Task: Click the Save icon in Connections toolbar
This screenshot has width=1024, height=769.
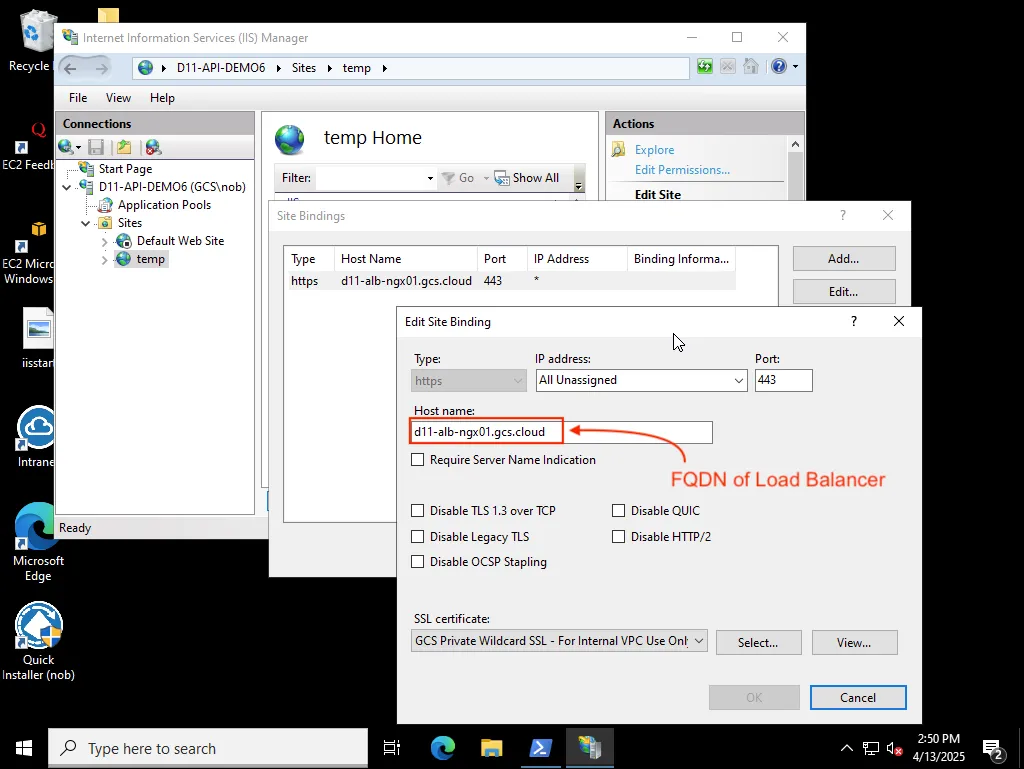Action: tap(96, 147)
